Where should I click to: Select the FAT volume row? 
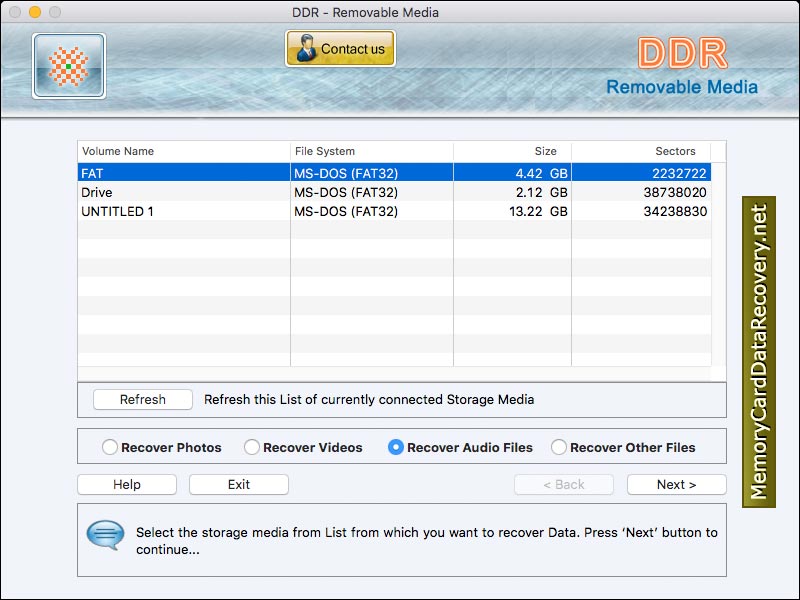(x=200, y=171)
